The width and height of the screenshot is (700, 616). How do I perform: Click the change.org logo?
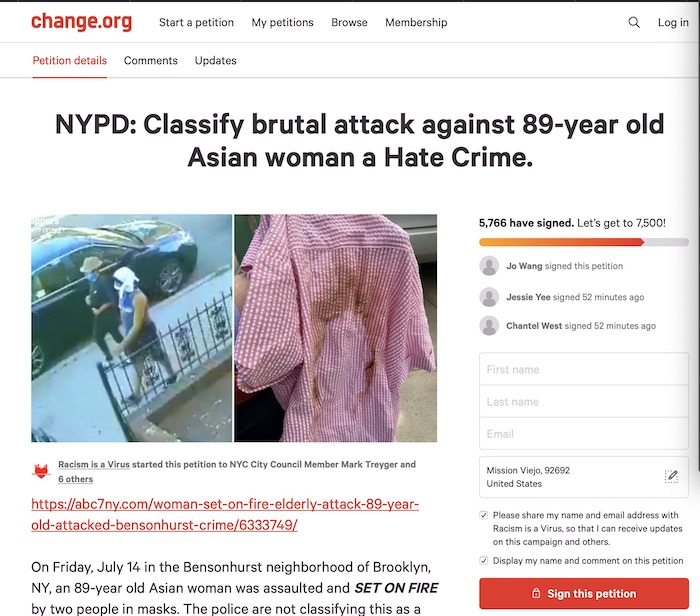tap(81, 21)
